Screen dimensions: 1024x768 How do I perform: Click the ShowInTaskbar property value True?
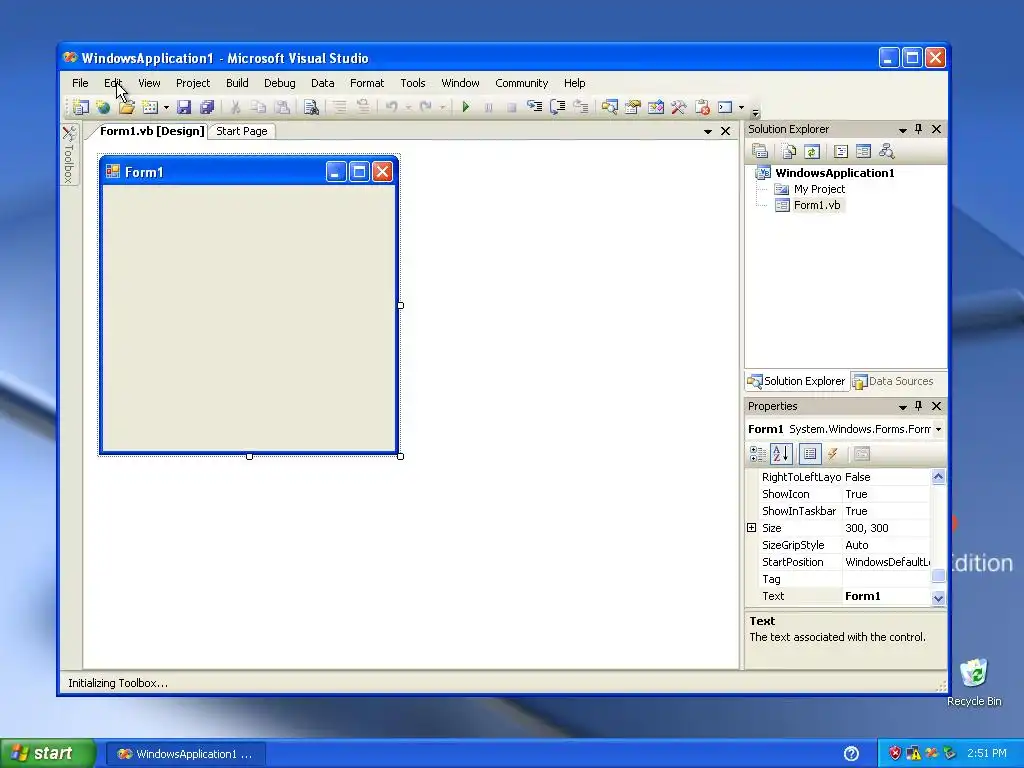pyautogui.click(x=856, y=511)
